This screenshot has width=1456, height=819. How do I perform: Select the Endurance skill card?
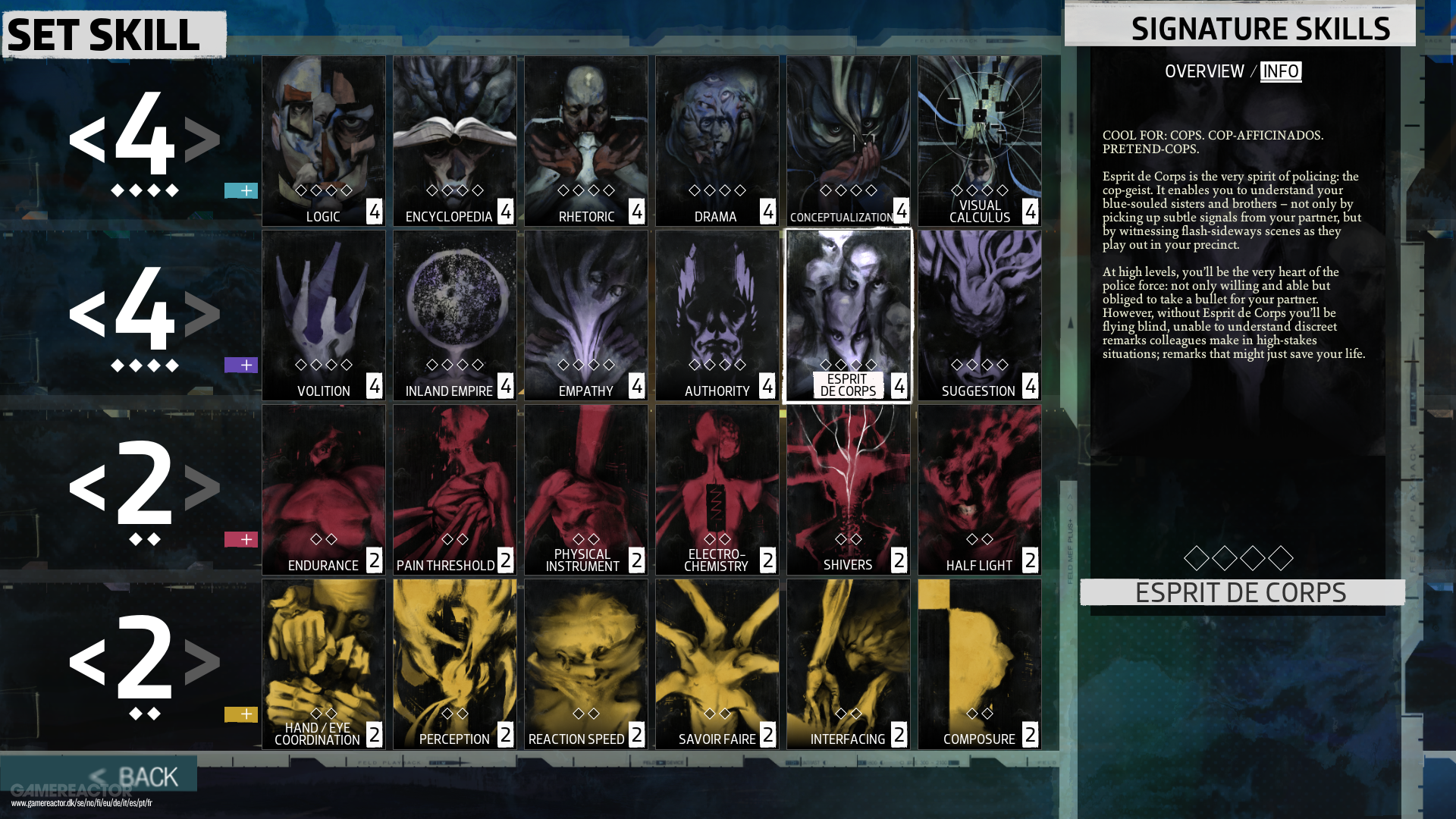[324, 490]
